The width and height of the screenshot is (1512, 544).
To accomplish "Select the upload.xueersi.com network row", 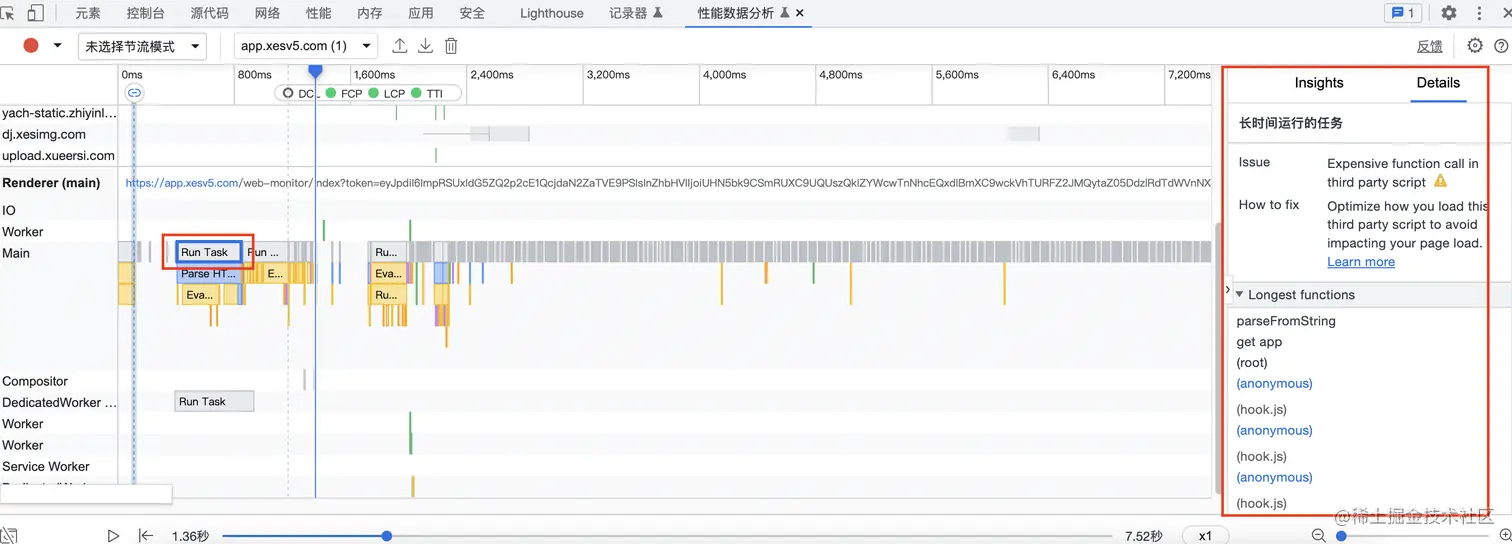I will 59,155.
